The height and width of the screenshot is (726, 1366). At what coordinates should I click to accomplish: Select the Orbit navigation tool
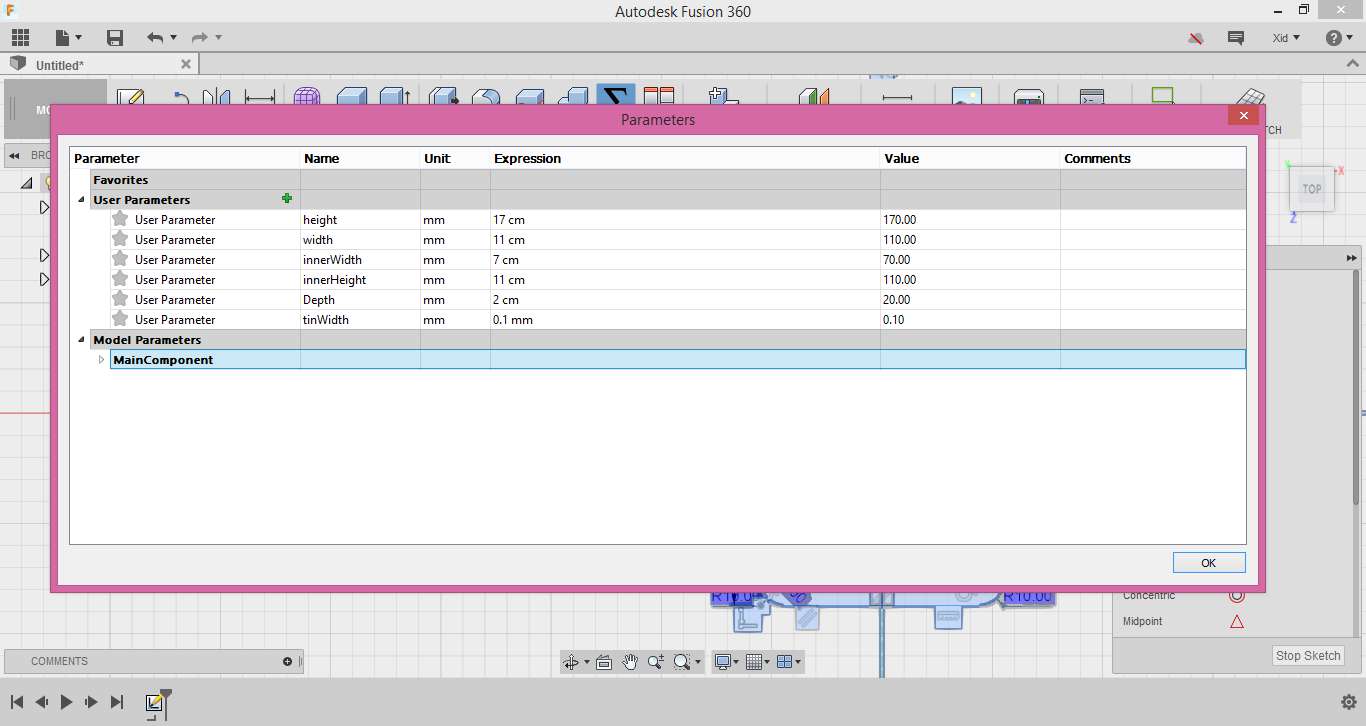tap(571, 662)
